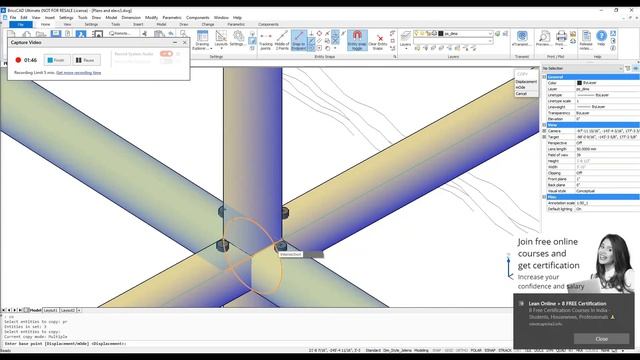Select the Snap to Endpoint tool

[299, 40]
